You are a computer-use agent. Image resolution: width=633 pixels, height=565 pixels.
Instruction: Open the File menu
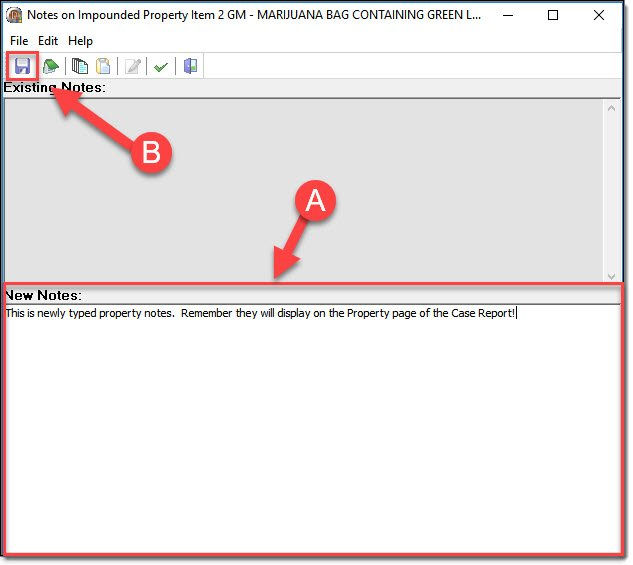[20, 41]
